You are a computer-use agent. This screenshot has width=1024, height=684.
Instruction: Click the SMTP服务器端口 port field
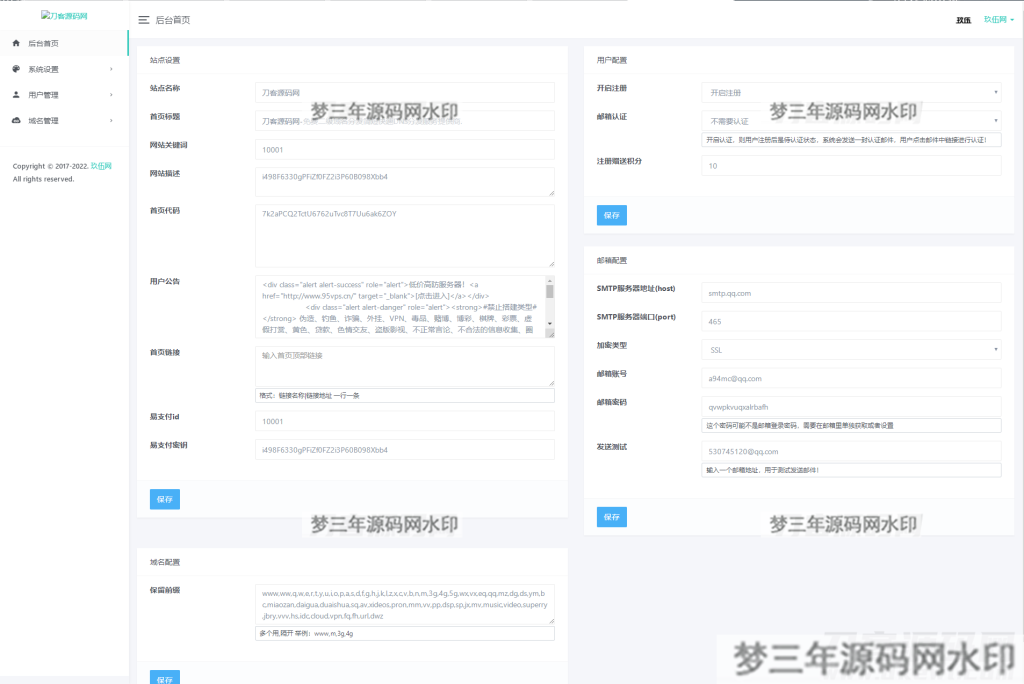click(851, 321)
